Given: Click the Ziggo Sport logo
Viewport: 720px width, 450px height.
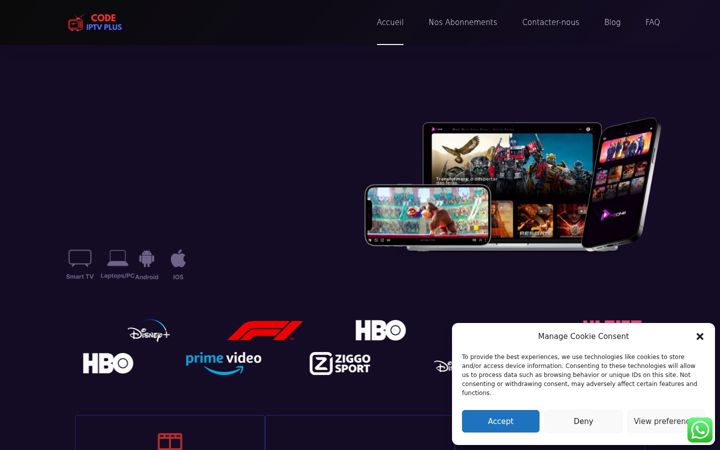Looking at the screenshot, I should tap(340, 363).
